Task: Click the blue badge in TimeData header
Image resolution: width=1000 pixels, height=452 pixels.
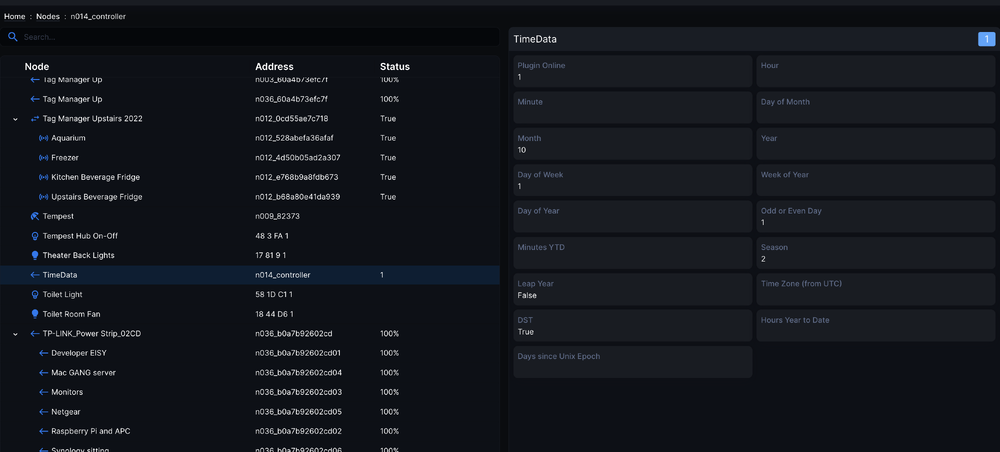Action: [986, 39]
